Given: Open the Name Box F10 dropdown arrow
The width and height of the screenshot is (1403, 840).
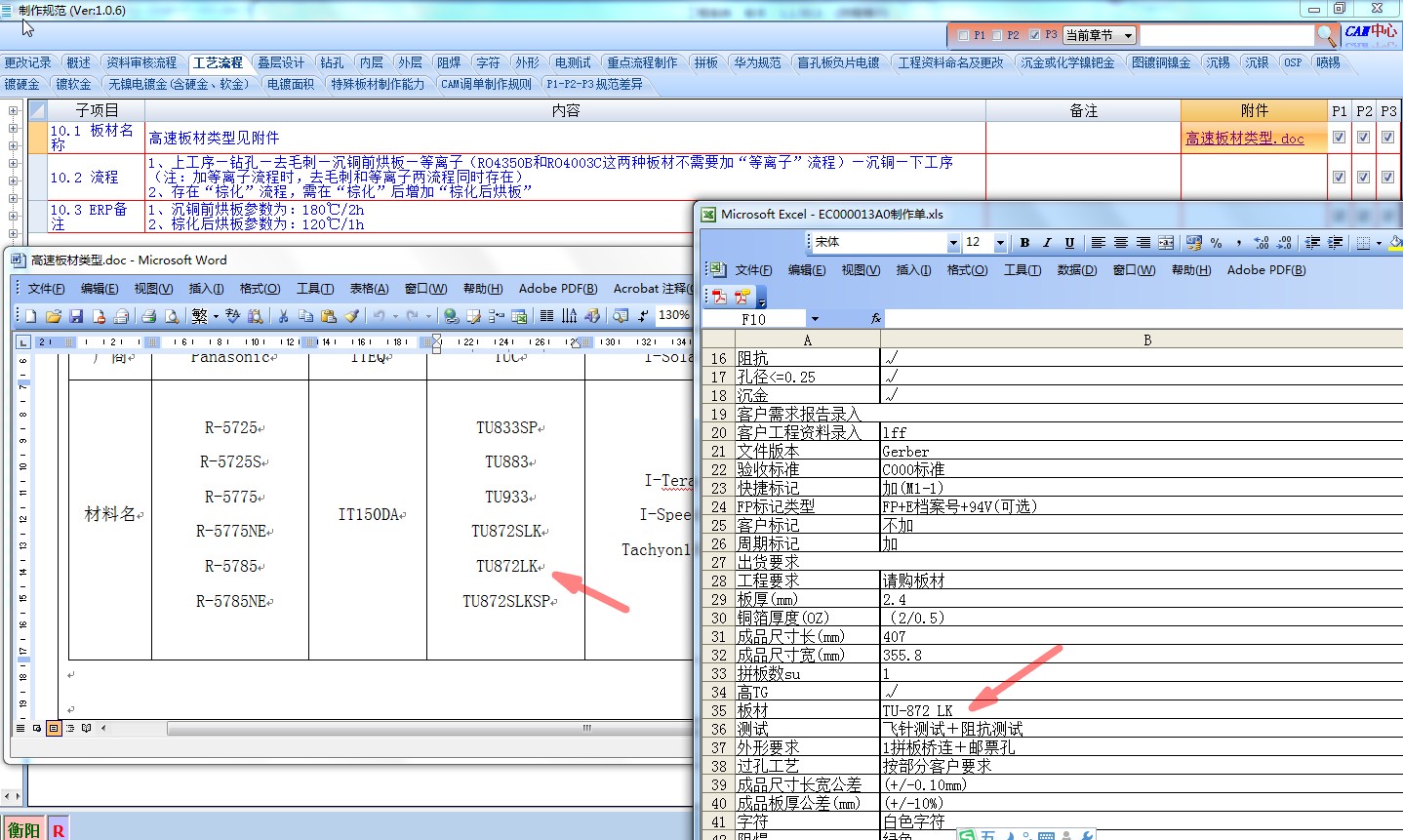Looking at the screenshot, I should coord(815,319).
